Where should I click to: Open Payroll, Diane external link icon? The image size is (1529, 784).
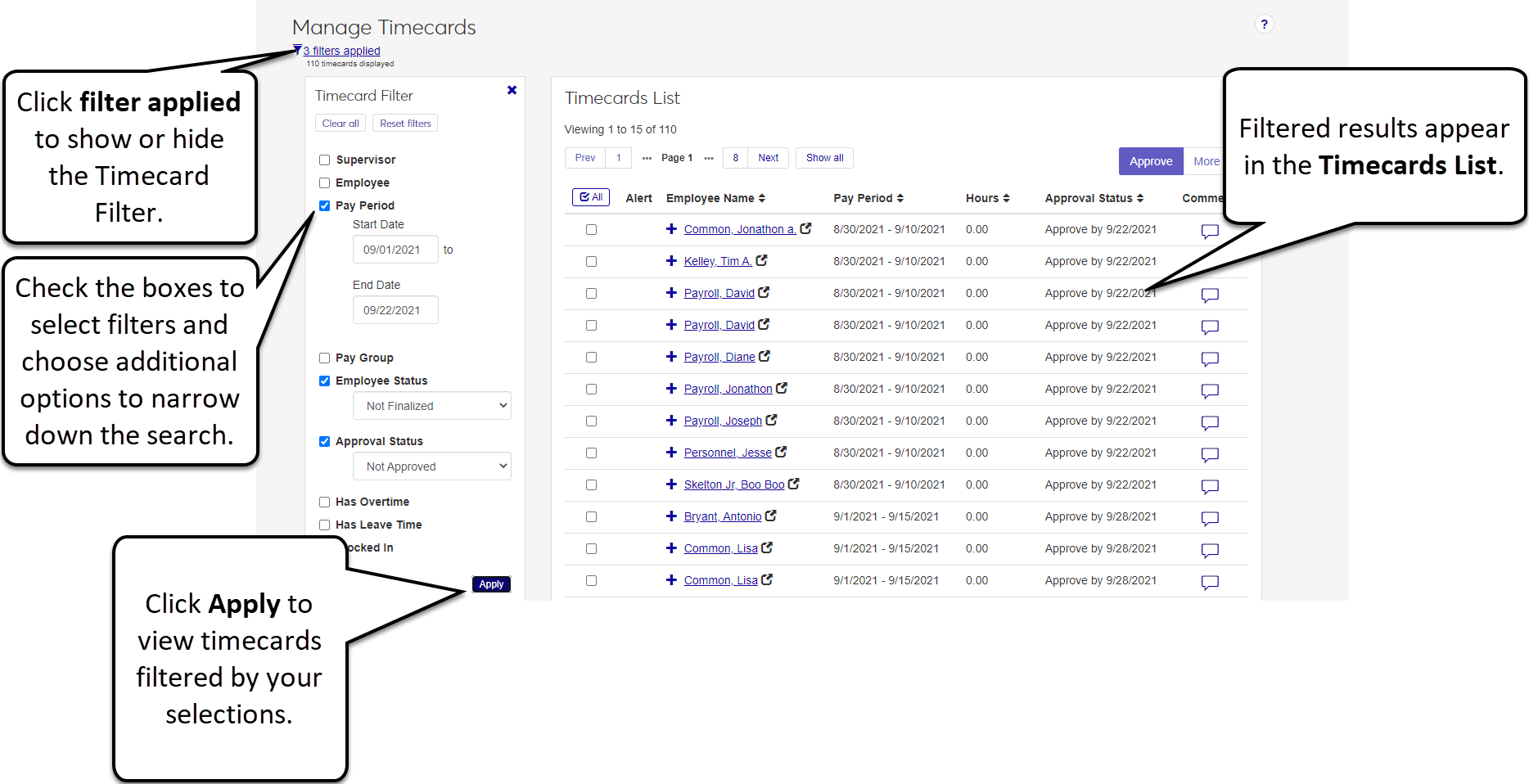point(764,357)
